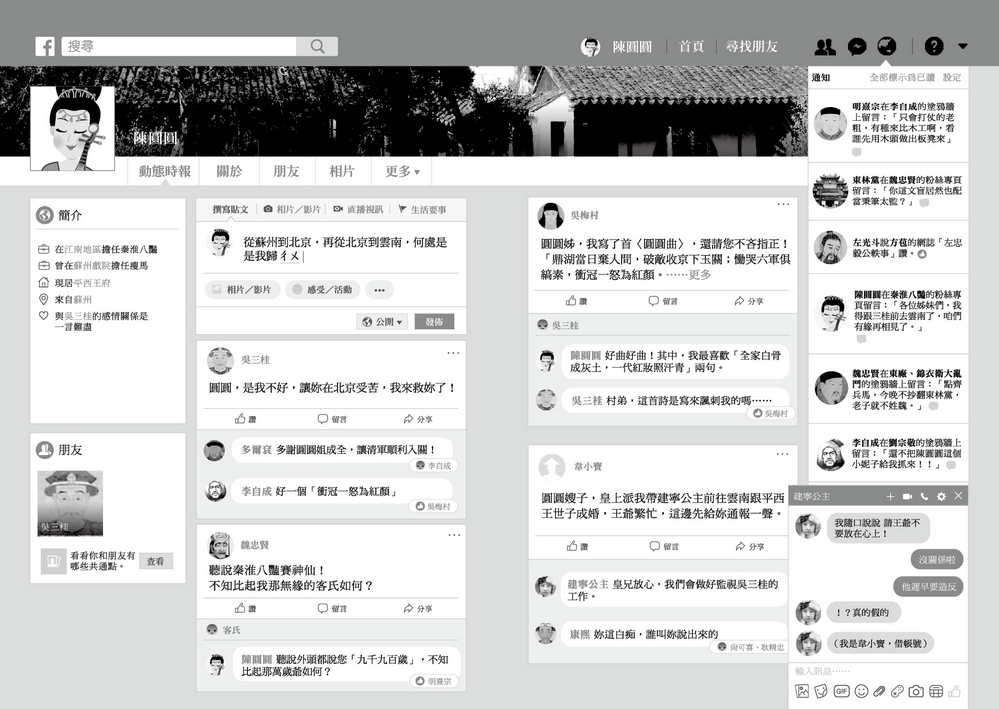
Task: Open options menu on 魏忠賢 post
Action: [454, 534]
